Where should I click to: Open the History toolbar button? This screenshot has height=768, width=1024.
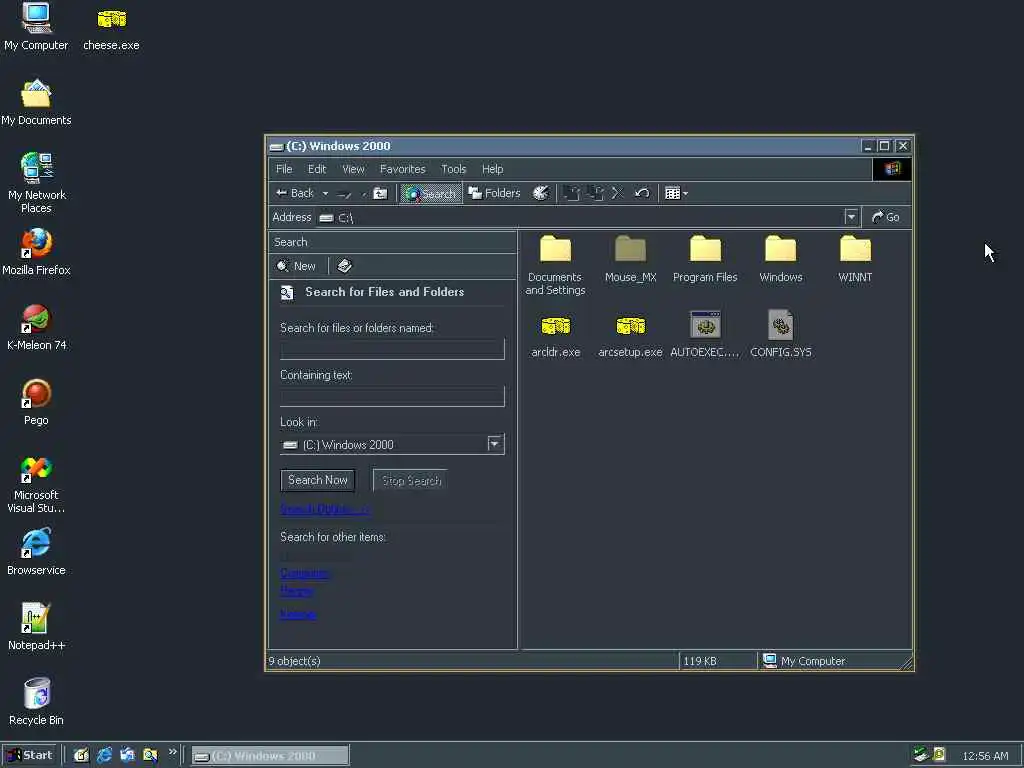[541, 193]
